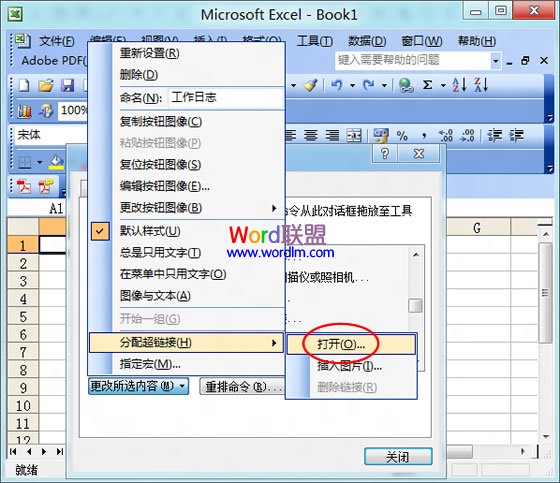Click the 关闭 button
The height and width of the screenshot is (483, 560).
pyautogui.click(x=398, y=457)
